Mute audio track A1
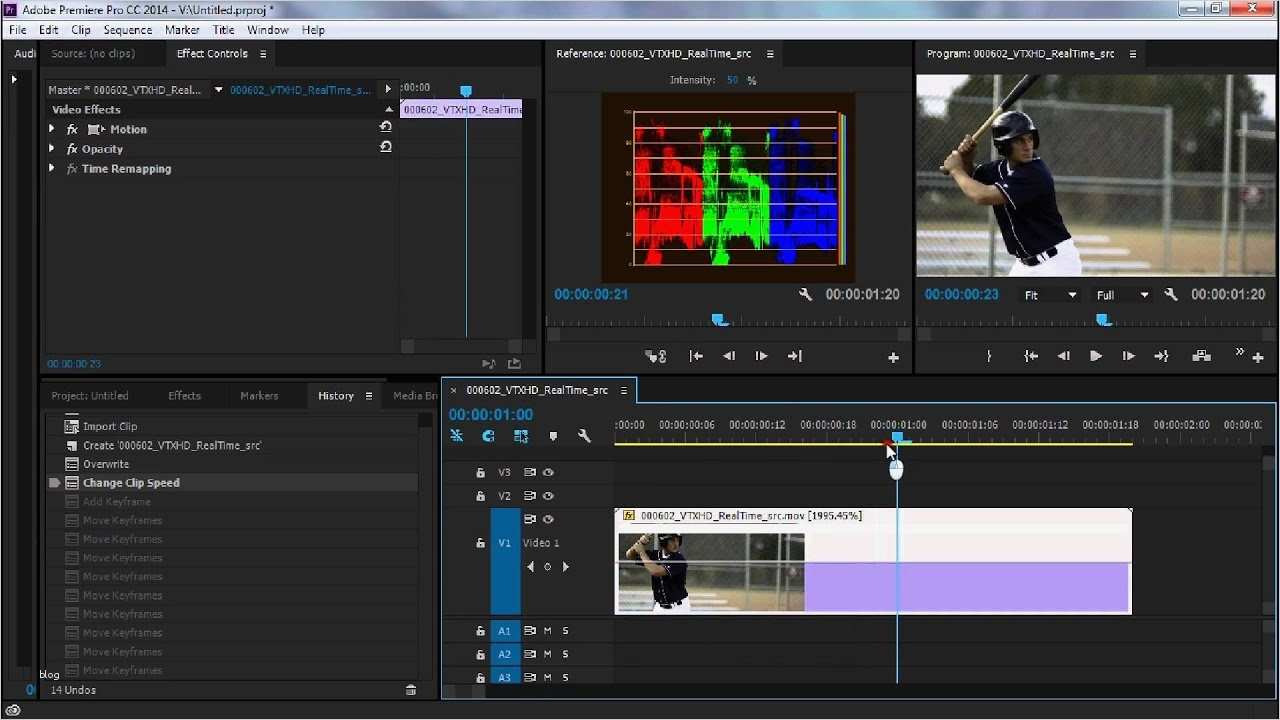Screen dimensions: 1280x720 click(x=547, y=631)
